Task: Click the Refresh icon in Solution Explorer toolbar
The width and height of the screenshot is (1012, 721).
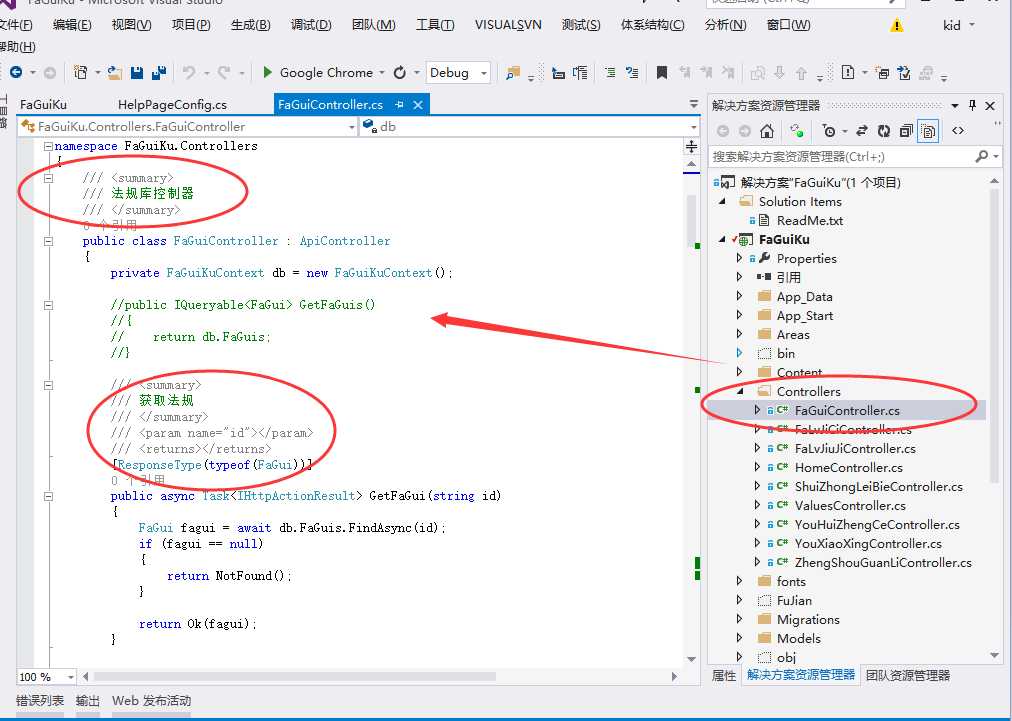Action: pos(884,131)
